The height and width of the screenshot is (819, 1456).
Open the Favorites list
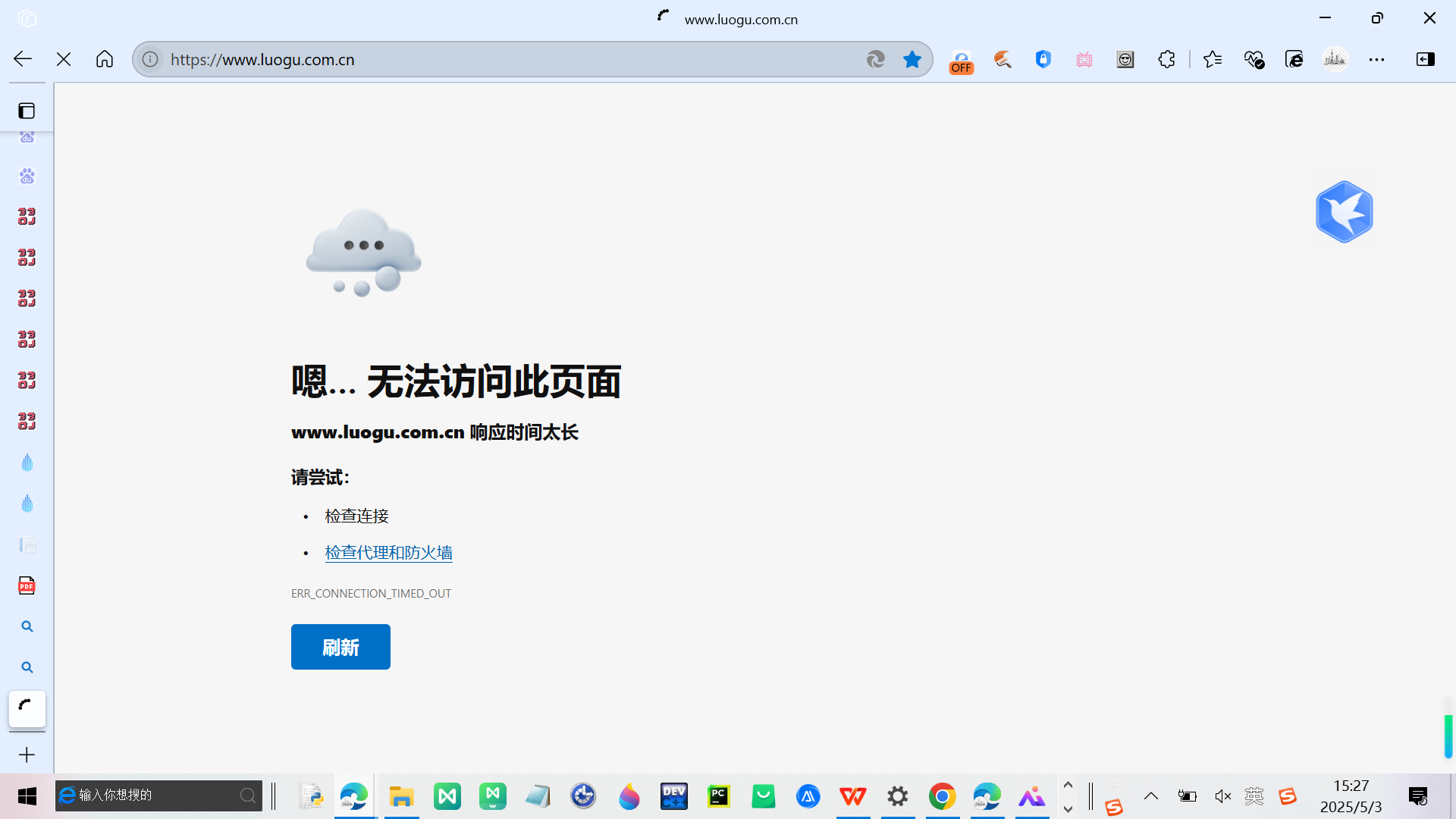tap(1213, 59)
